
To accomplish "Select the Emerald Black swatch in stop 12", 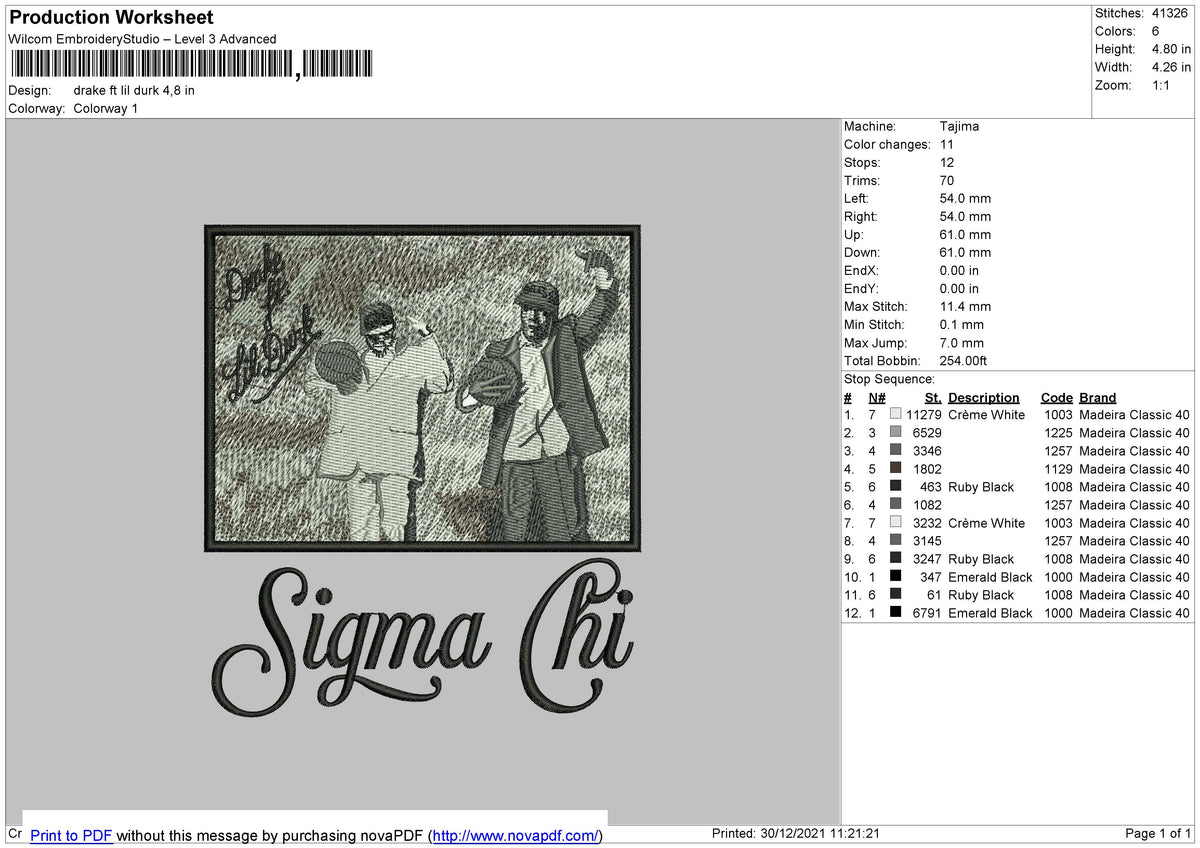I will point(895,613).
